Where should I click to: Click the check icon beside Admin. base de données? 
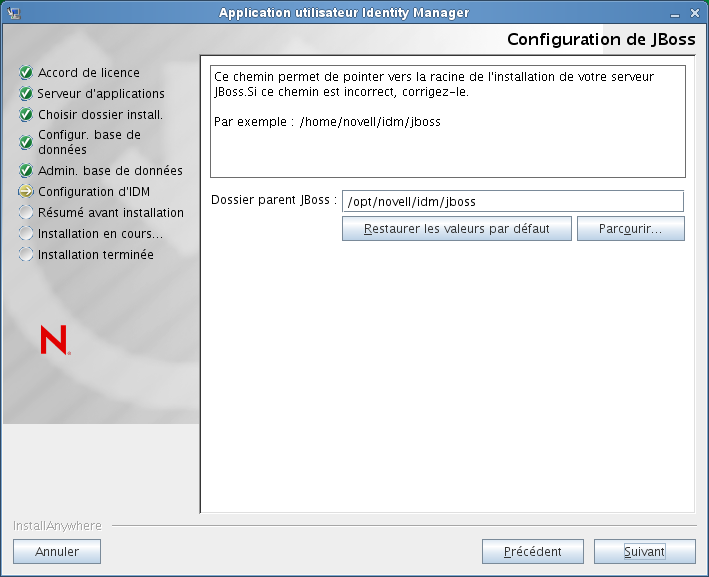click(26, 171)
